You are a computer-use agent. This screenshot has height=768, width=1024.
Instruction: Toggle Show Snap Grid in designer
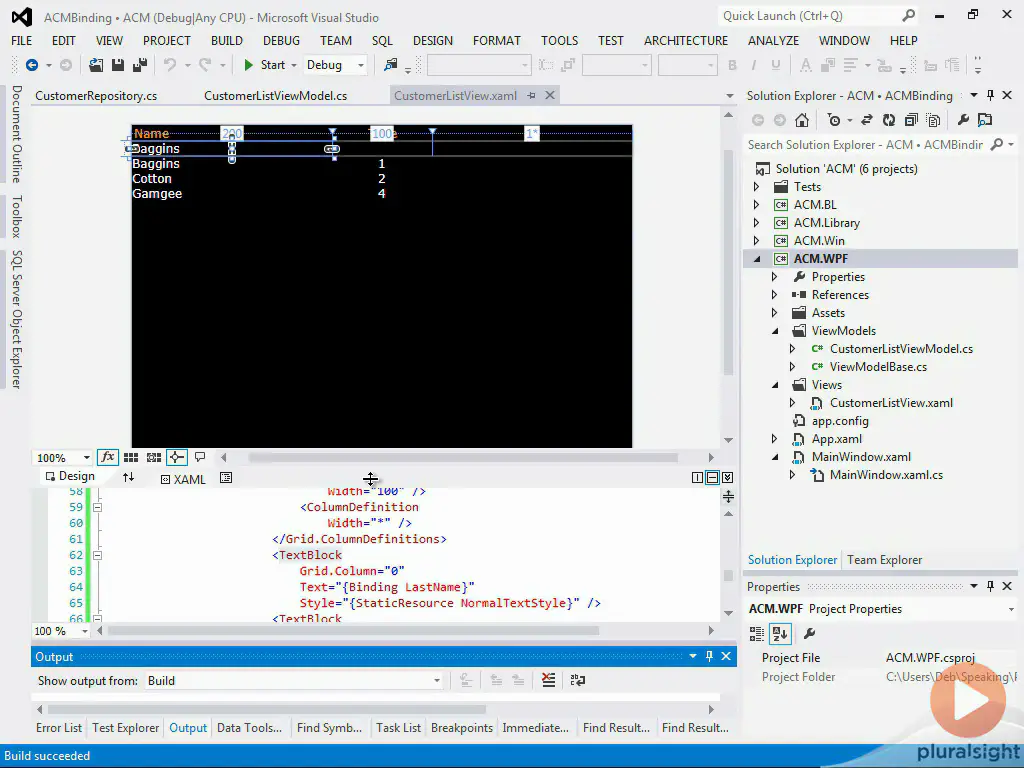point(131,457)
